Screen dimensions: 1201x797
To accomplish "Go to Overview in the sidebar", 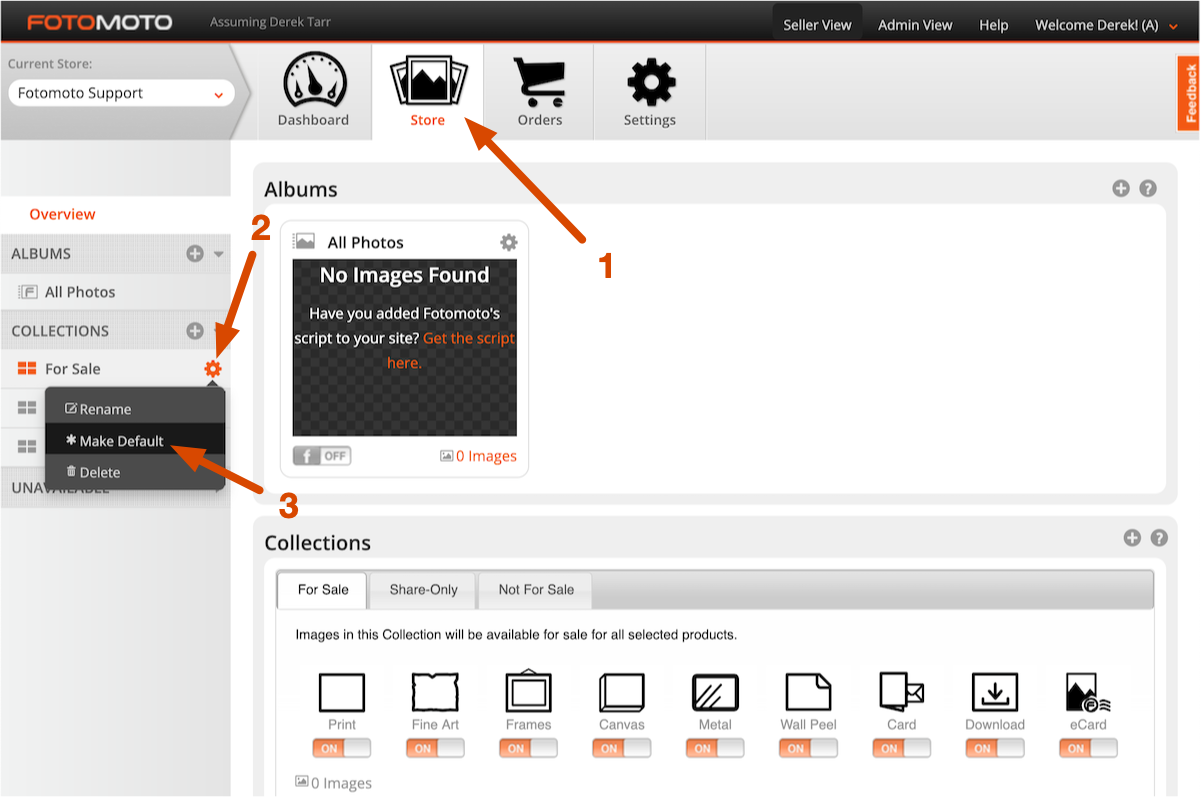I will tap(62, 214).
